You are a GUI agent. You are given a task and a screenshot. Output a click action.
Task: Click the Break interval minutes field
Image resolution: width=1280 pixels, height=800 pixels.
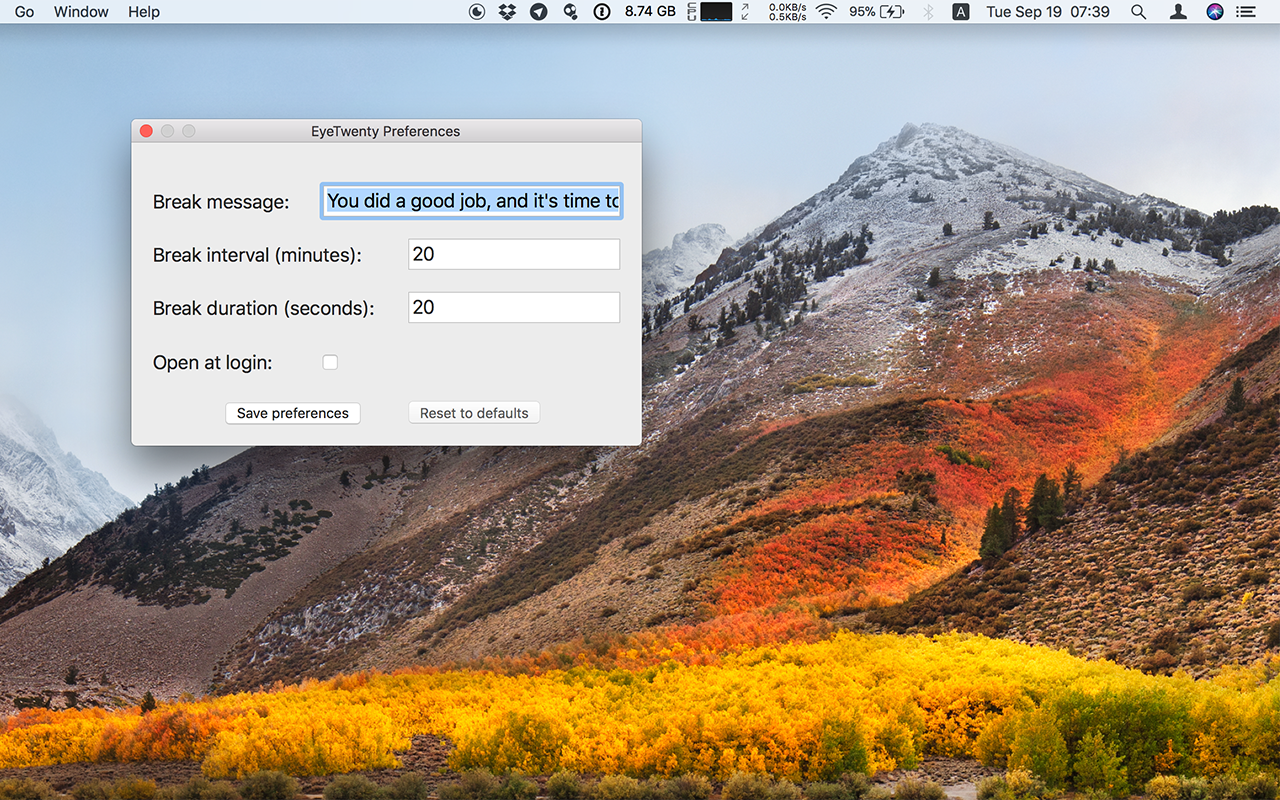click(514, 254)
